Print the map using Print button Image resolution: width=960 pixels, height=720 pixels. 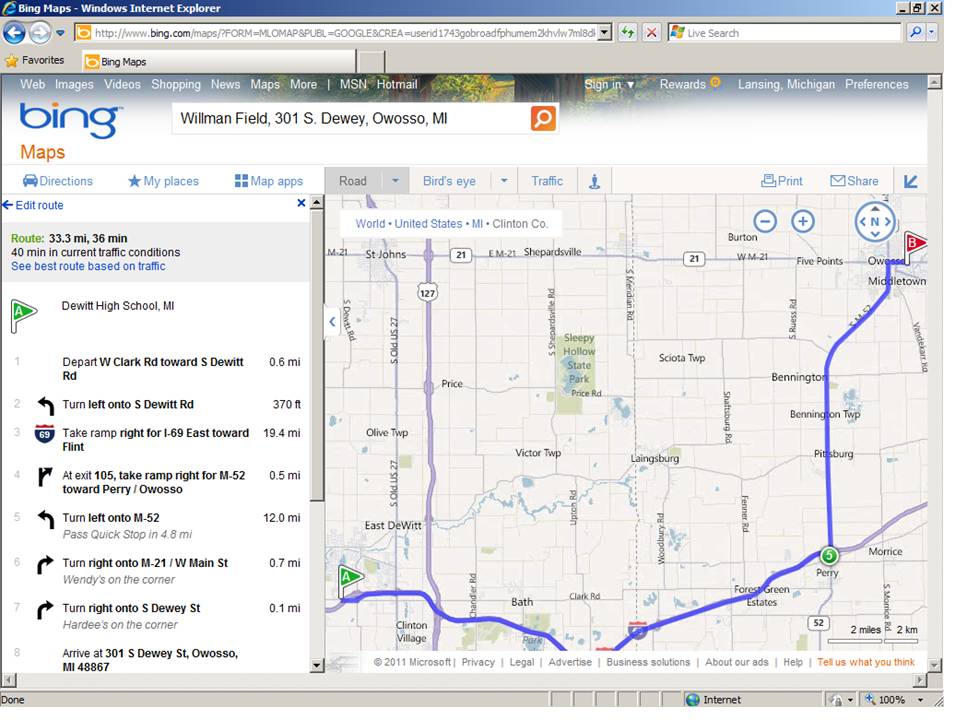click(x=782, y=181)
